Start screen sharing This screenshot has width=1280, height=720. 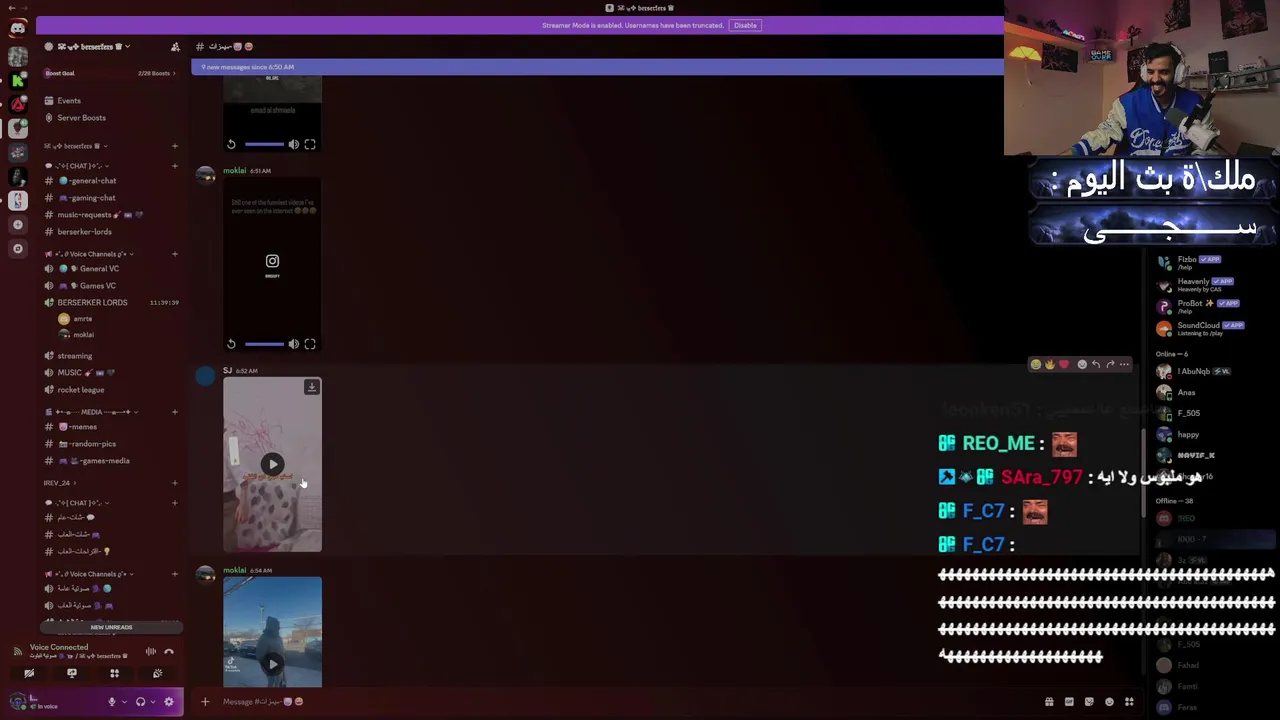[72, 673]
